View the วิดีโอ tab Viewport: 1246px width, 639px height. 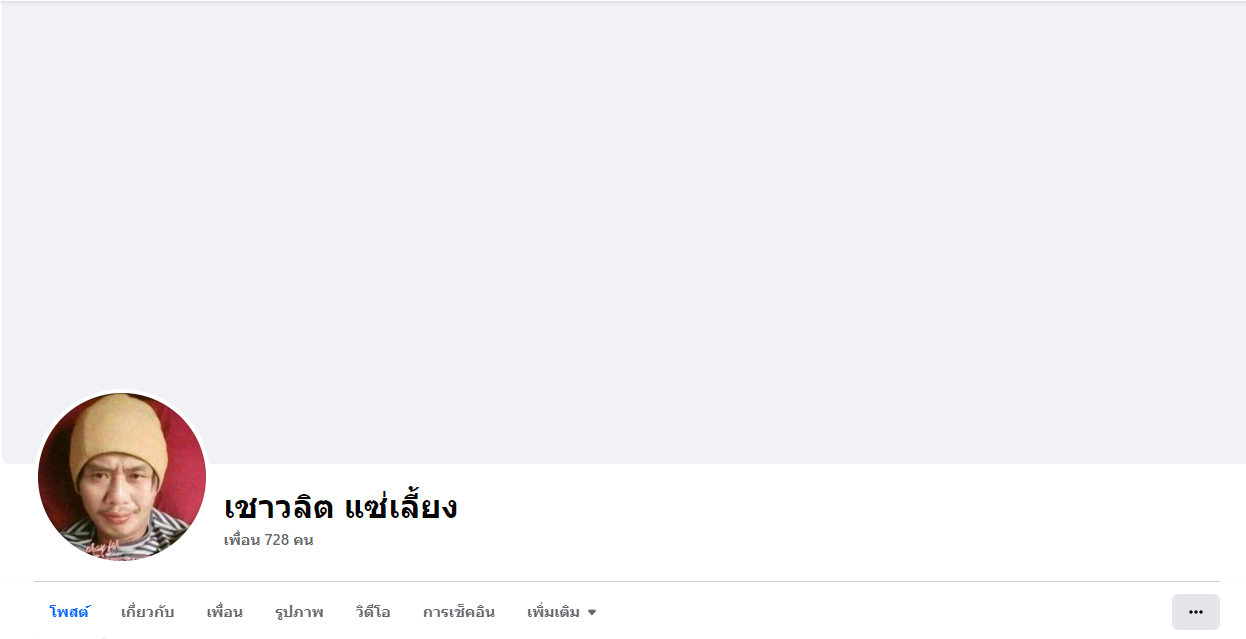click(373, 612)
